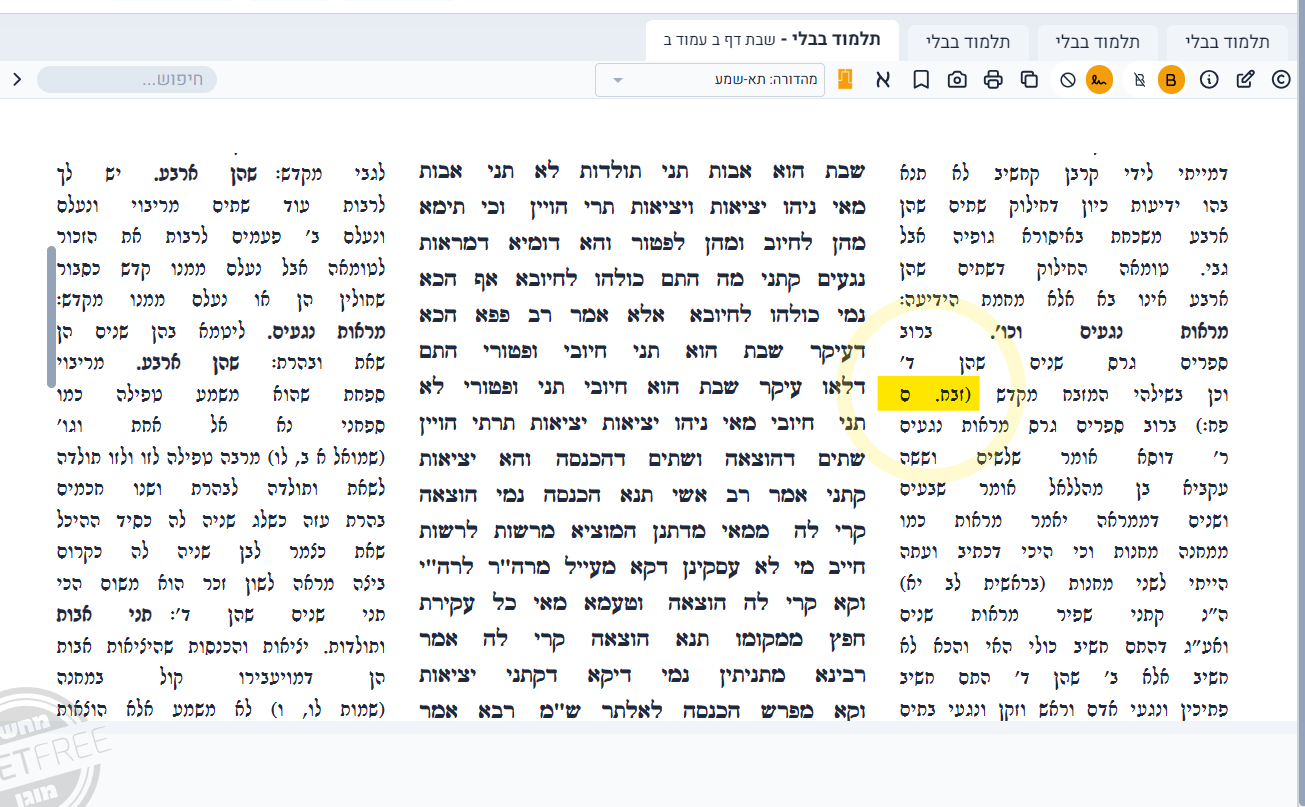1305x807 pixels.
Task: Open the orange page layout icon
Action: pyautogui.click(x=845, y=80)
